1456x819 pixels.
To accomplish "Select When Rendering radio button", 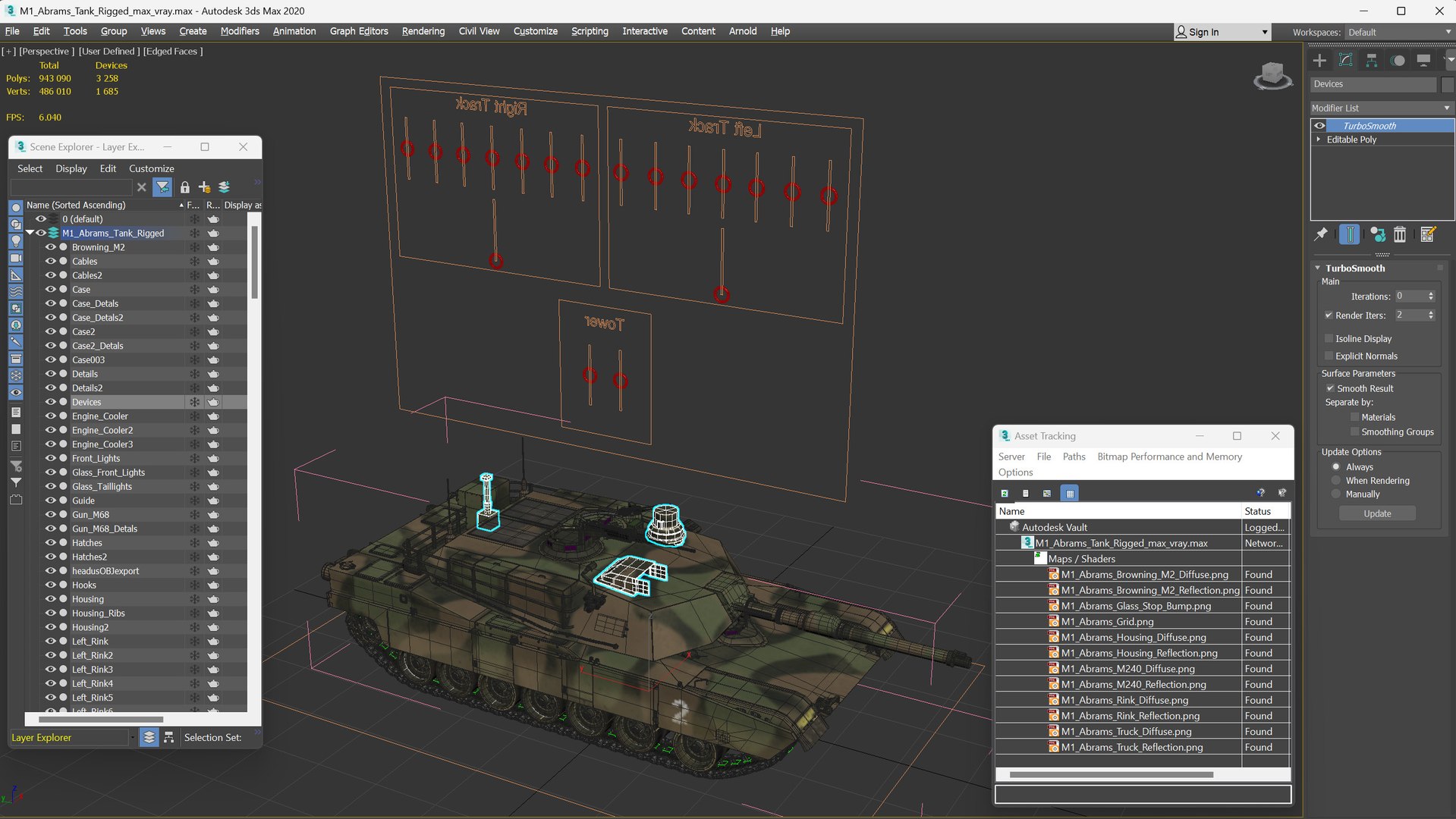I will pyautogui.click(x=1336, y=481).
